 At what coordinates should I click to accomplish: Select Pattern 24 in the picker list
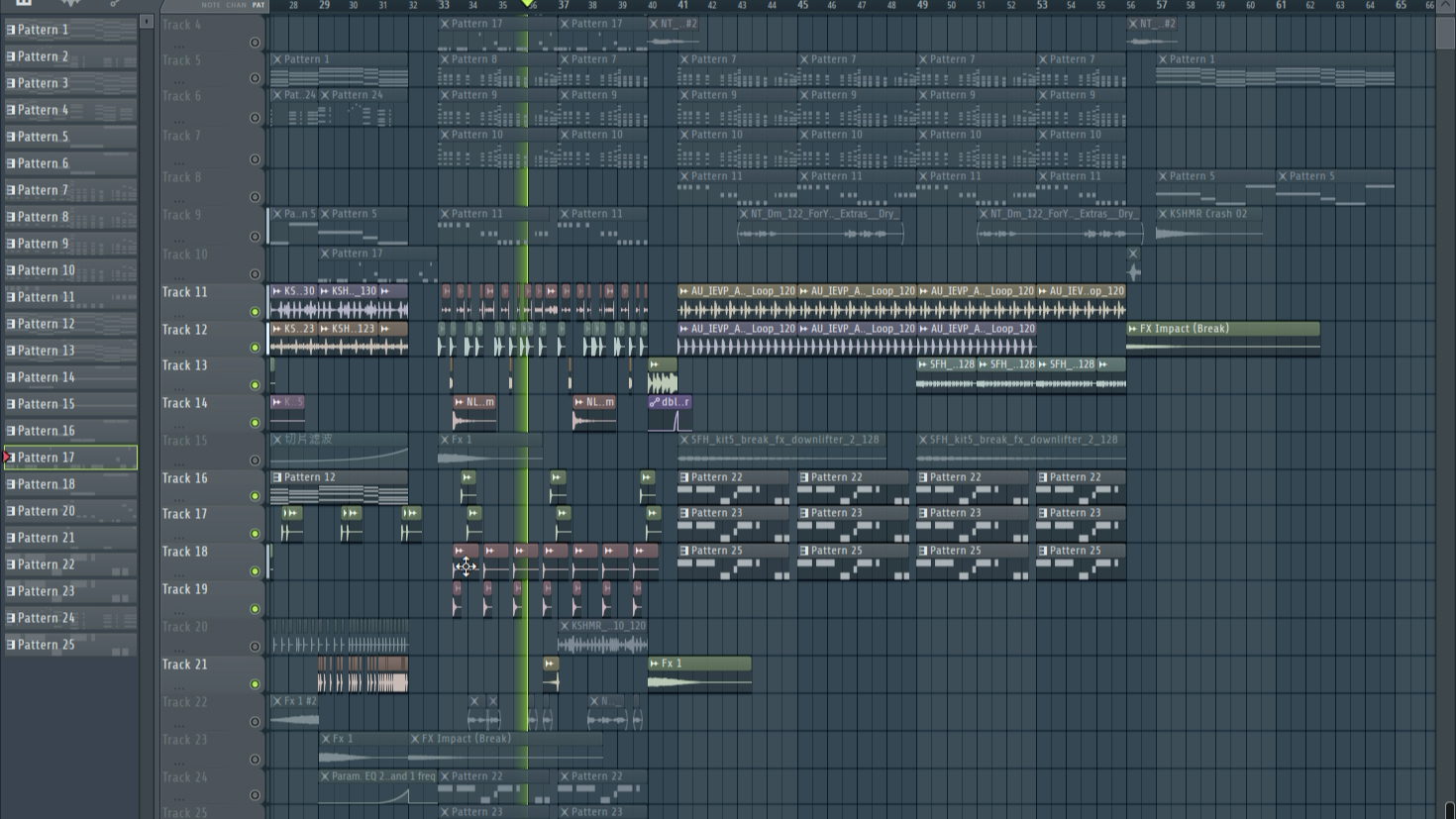coord(70,618)
